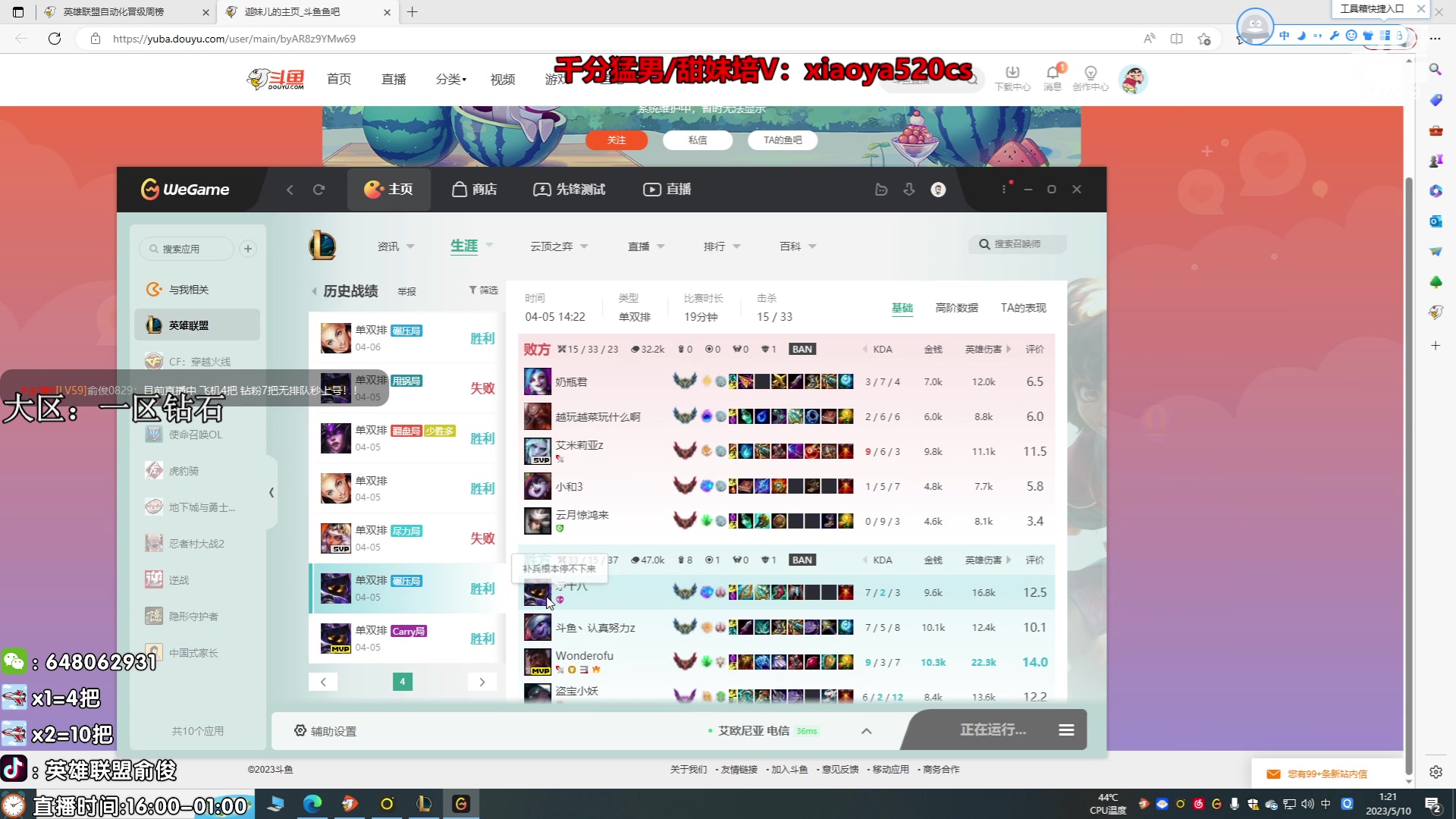This screenshot has width=1456, height=819.
Task: Reload the browser page
Action: click(x=55, y=39)
